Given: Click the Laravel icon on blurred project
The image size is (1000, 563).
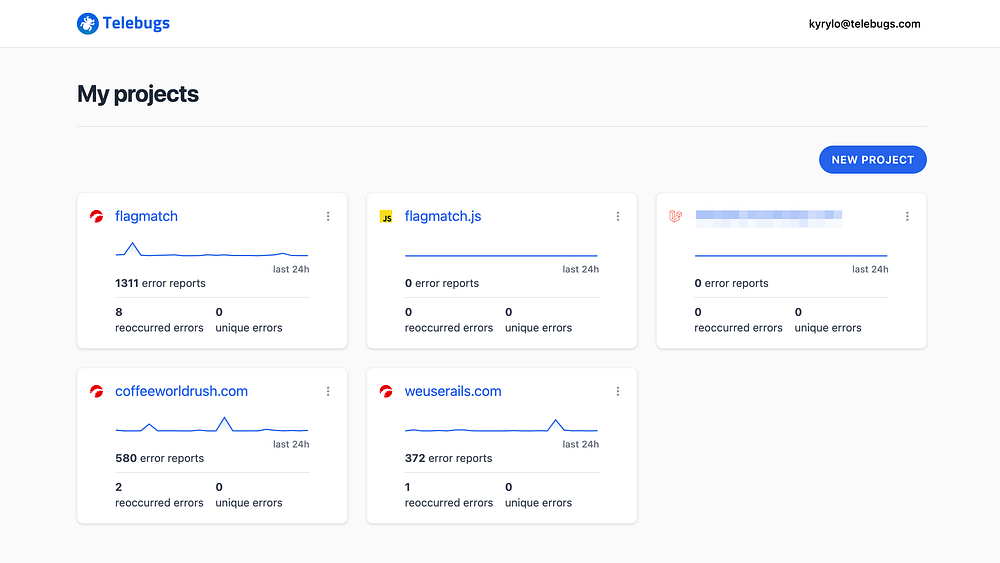Looking at the screenshot, I should click(675, 216).
